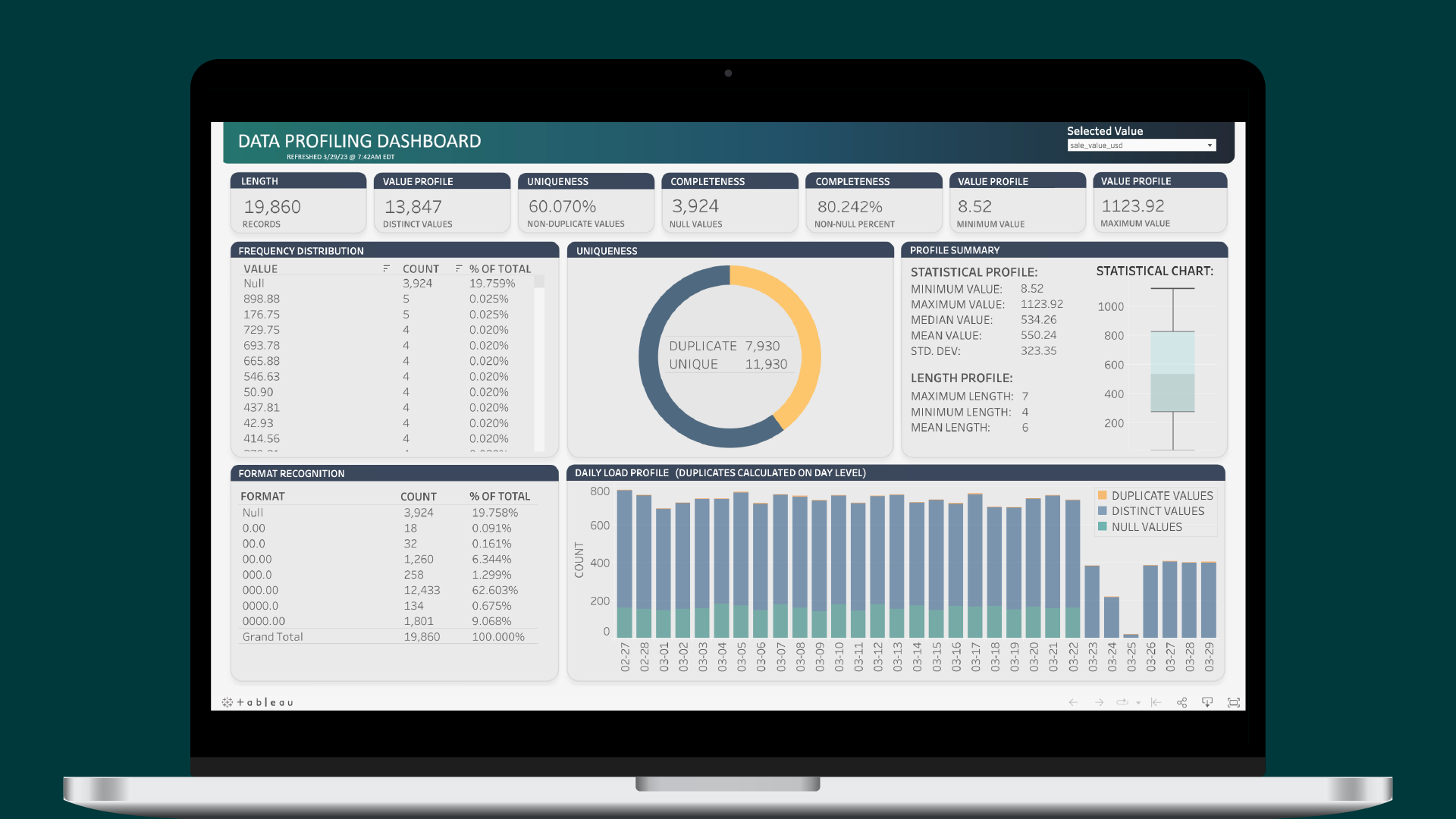Open the Selected Value dropdown
The image size is (1456, 819).
1141,145
